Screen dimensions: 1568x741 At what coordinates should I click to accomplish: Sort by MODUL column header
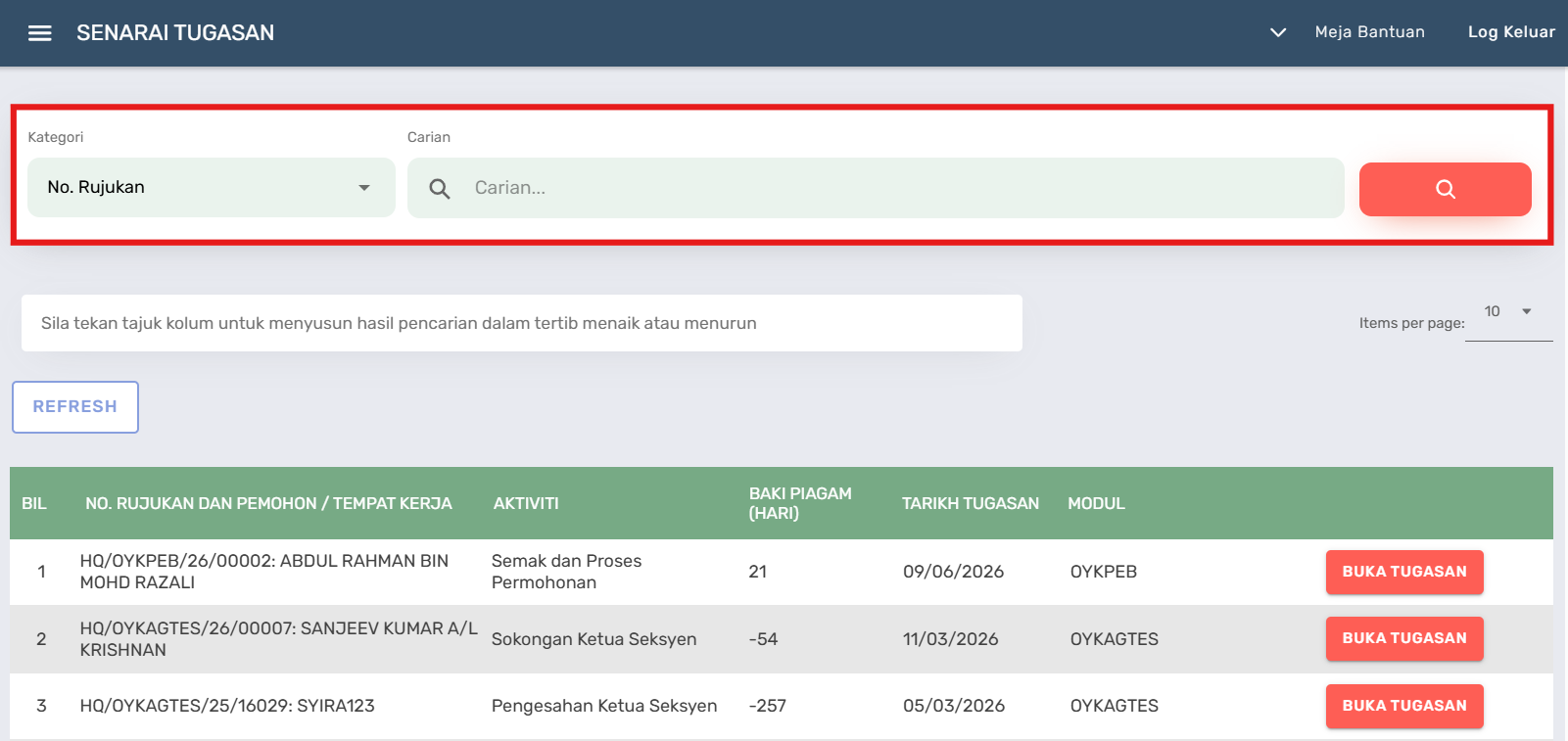pyautogui.click(x=1096, y=503)
